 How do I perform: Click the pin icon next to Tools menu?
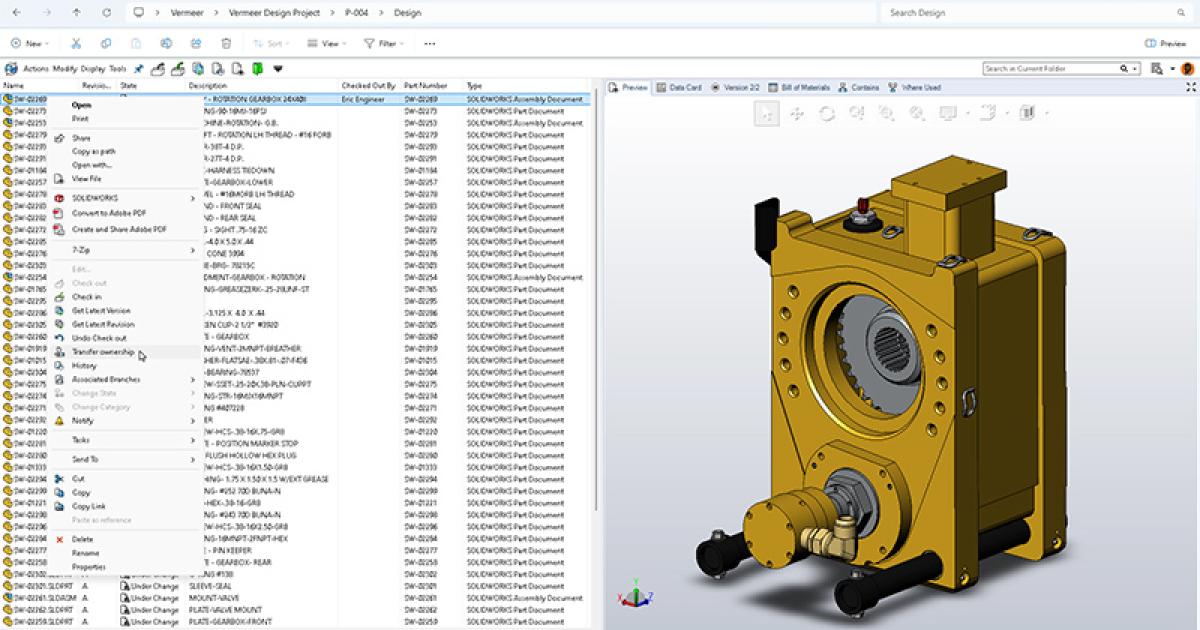(139, 70)
